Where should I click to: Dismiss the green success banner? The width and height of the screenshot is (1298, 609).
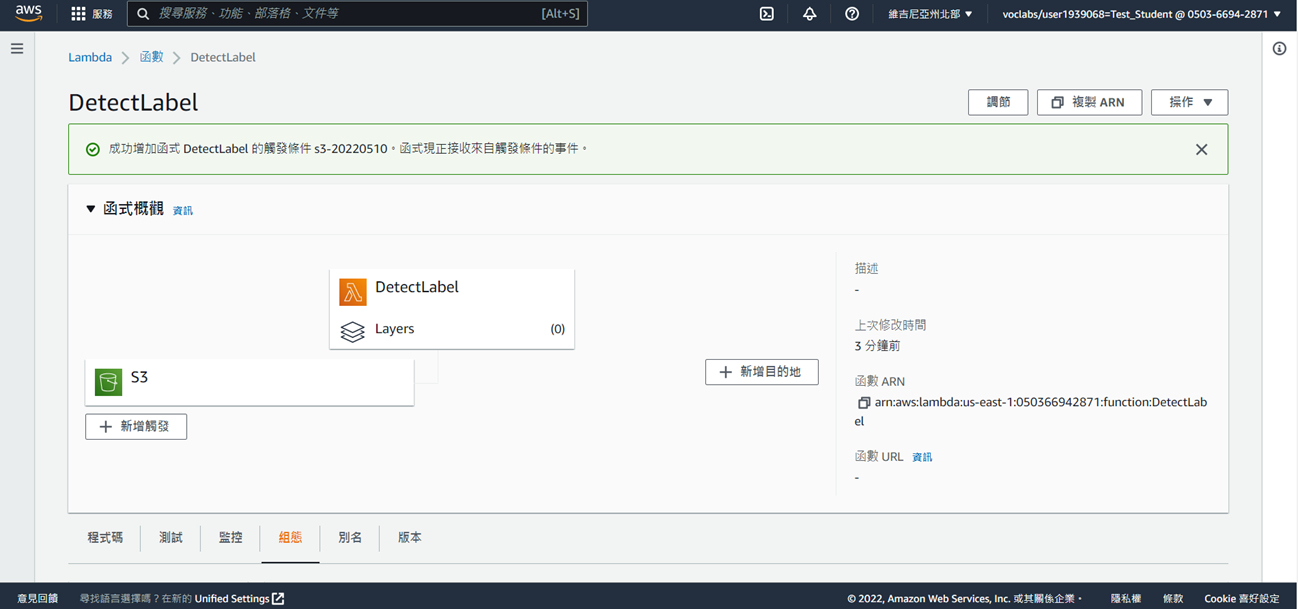click(1201, 149)
